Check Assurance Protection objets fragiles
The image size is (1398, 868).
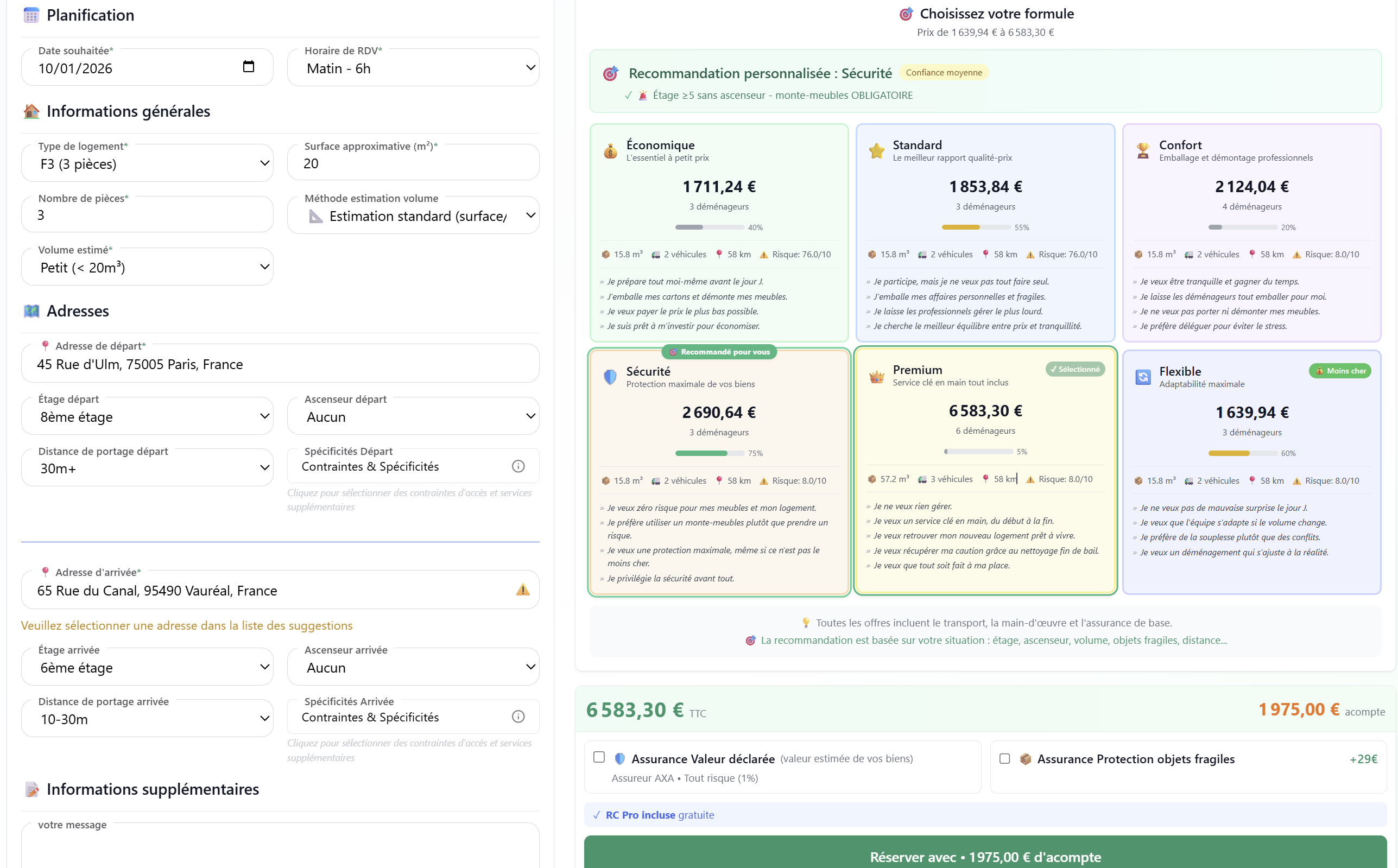point(1005,759)
